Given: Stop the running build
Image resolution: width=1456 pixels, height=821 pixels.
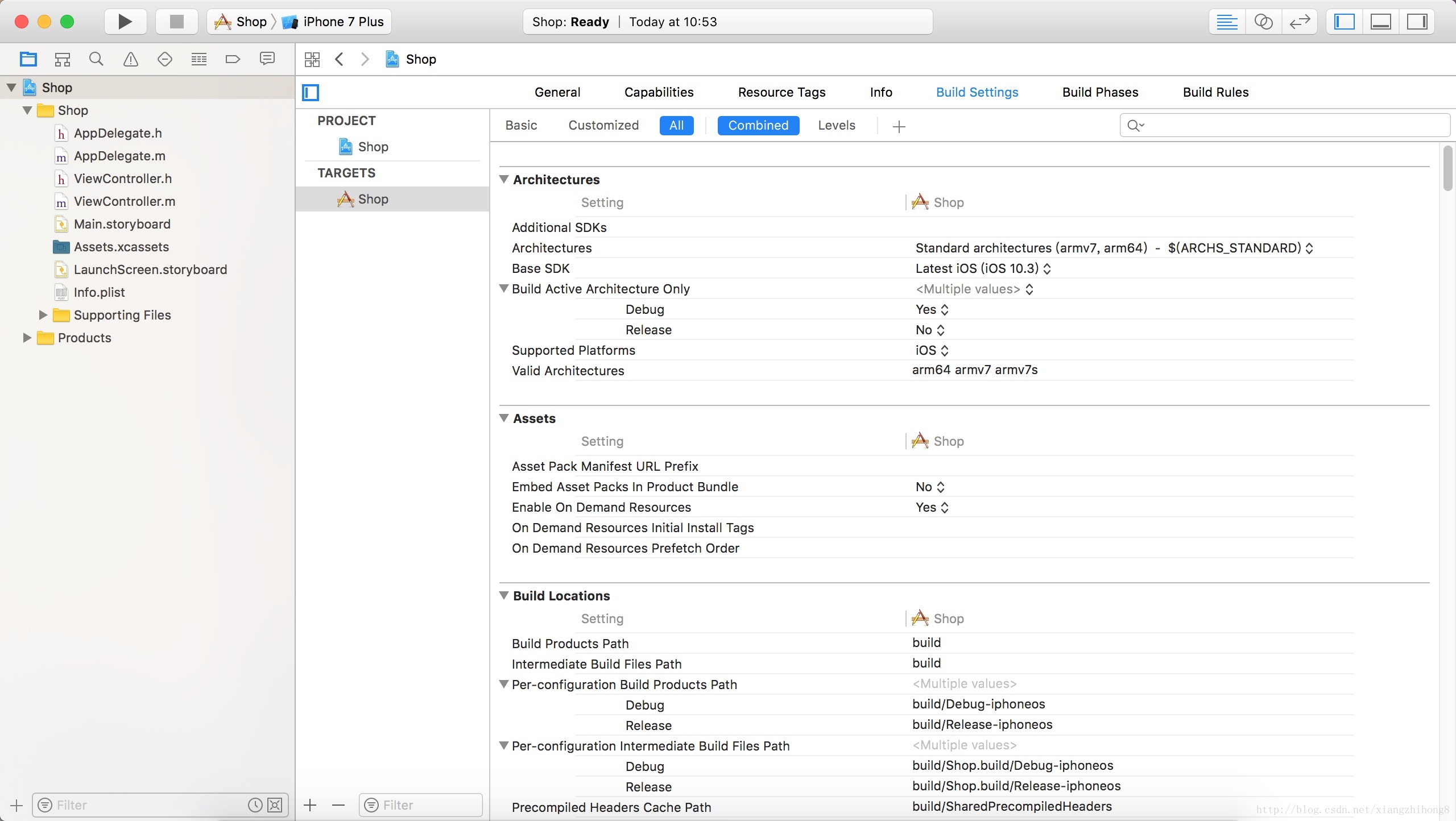Looking at the screenshot, I should pos(177,22).
